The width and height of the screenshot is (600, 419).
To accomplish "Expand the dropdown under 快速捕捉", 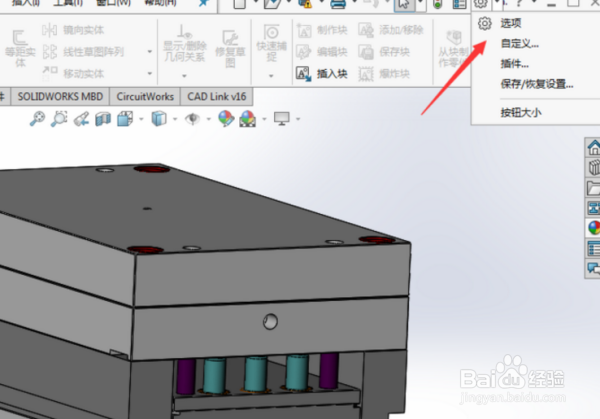I will [x=271, y=76].
